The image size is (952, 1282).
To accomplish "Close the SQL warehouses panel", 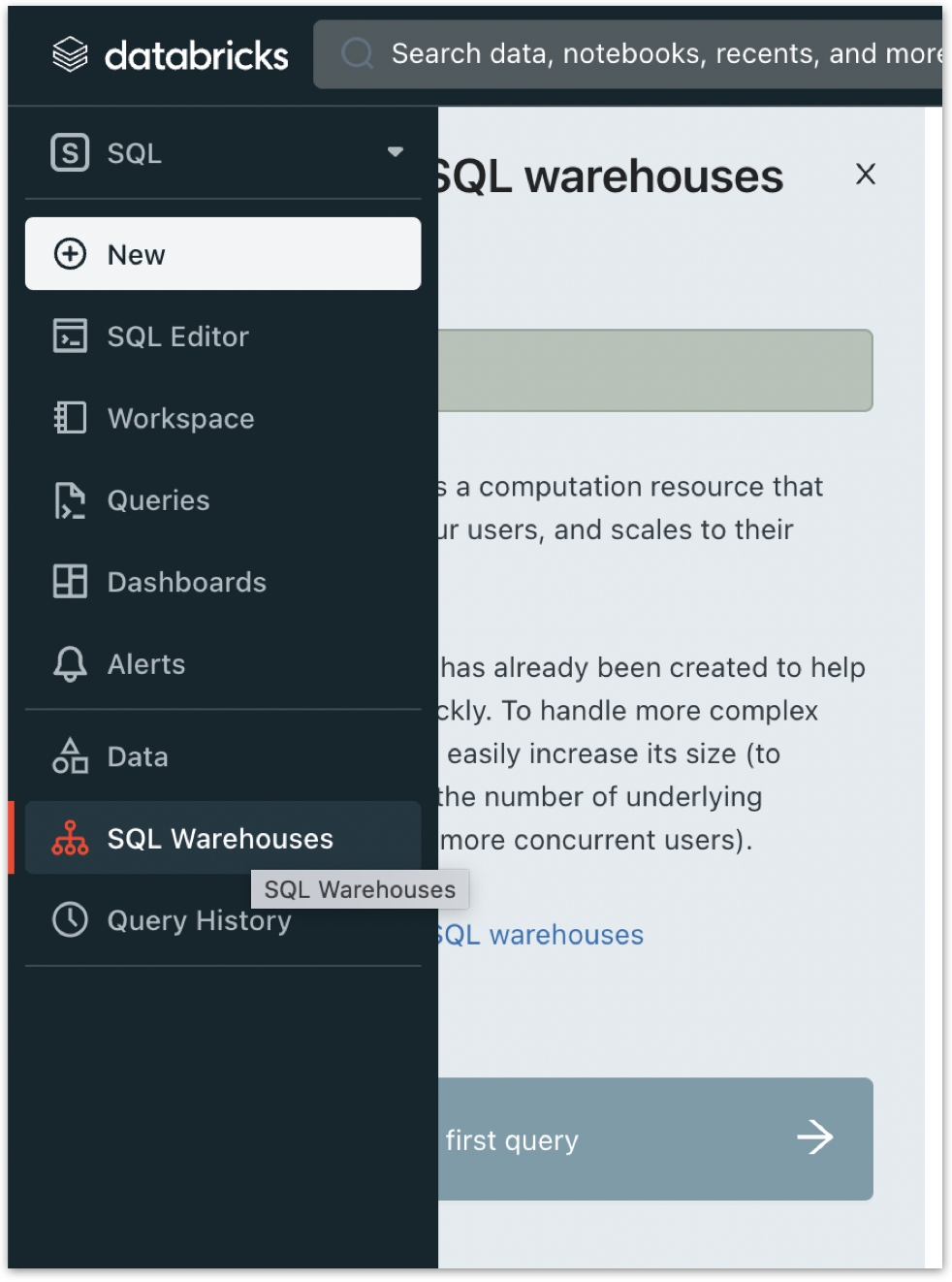I will coord(866,174).
